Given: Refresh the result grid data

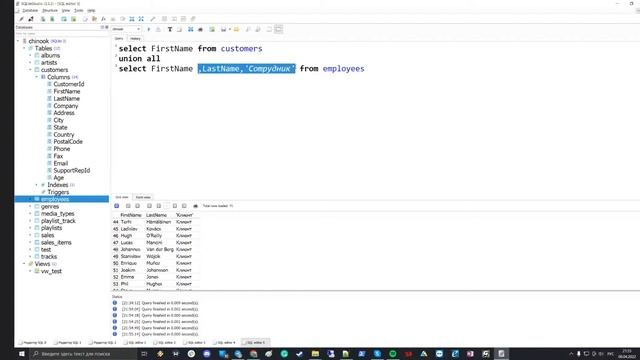Looking at the screenshot, I should pyautogui.click(x=117, y=206).
